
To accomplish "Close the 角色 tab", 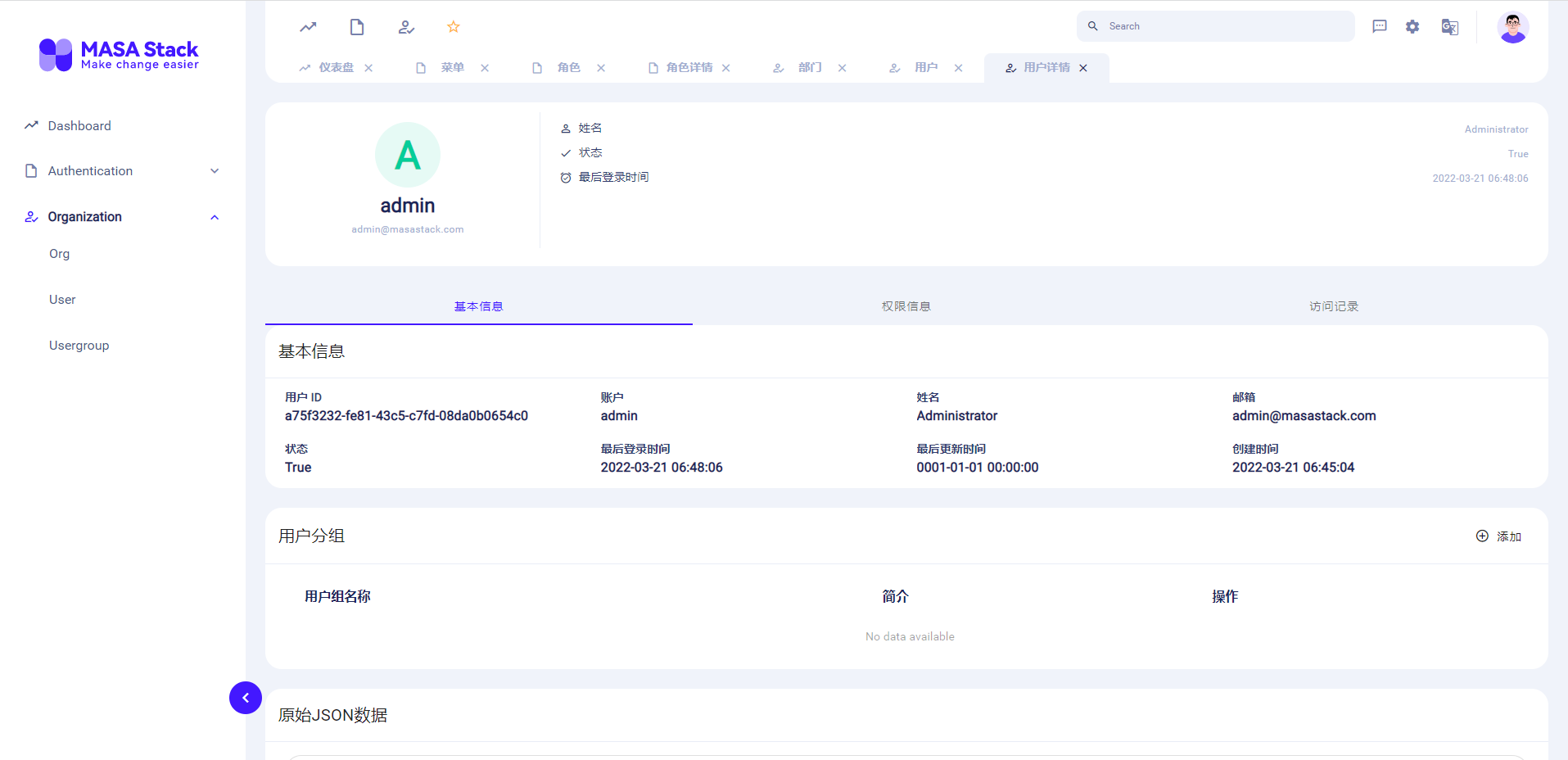I will 601,68.
